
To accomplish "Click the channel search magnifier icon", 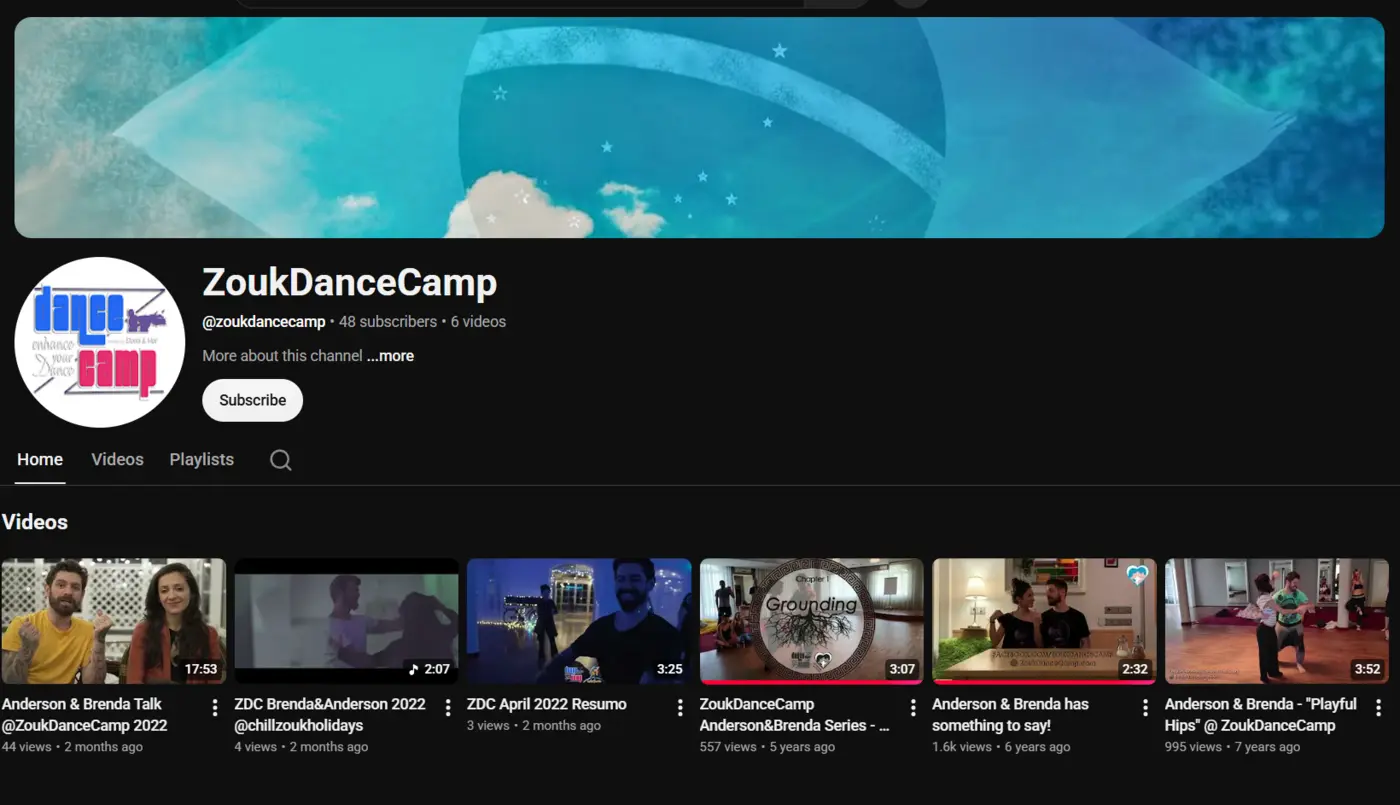I will click(x=281, y=460).
